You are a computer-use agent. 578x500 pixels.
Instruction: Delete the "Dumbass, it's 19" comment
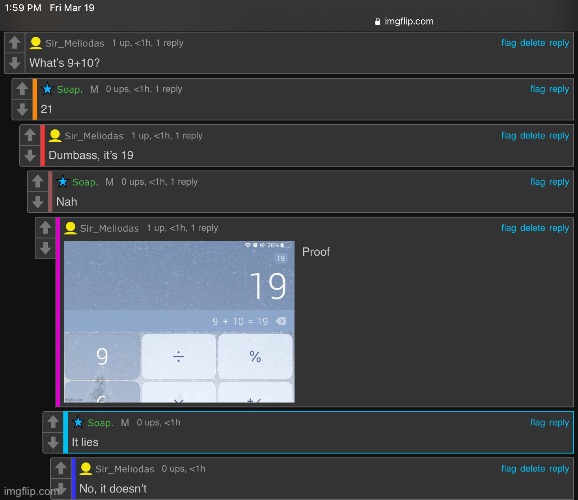tap(532, 136)
